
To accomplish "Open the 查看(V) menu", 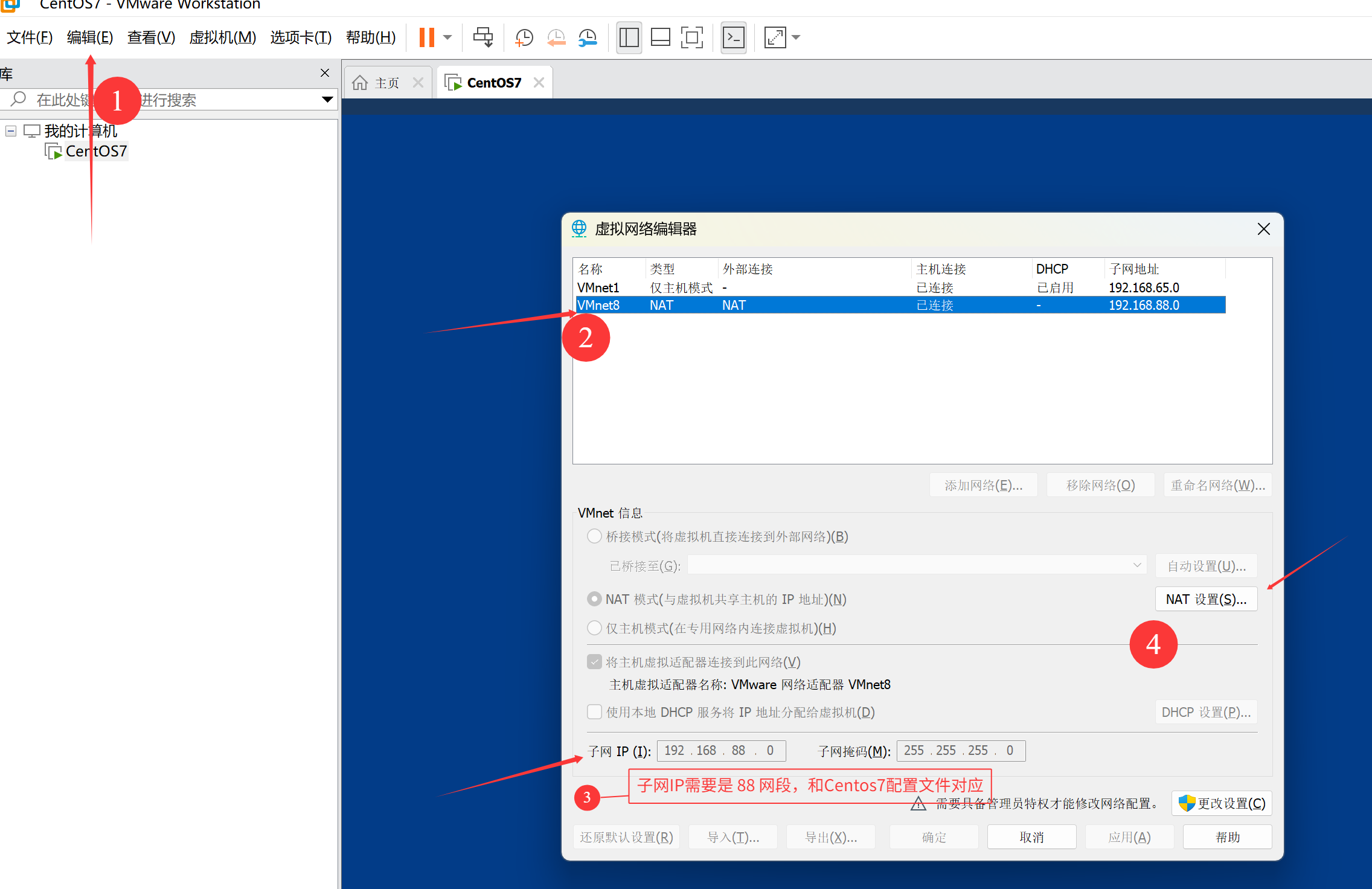I will 151,37.
